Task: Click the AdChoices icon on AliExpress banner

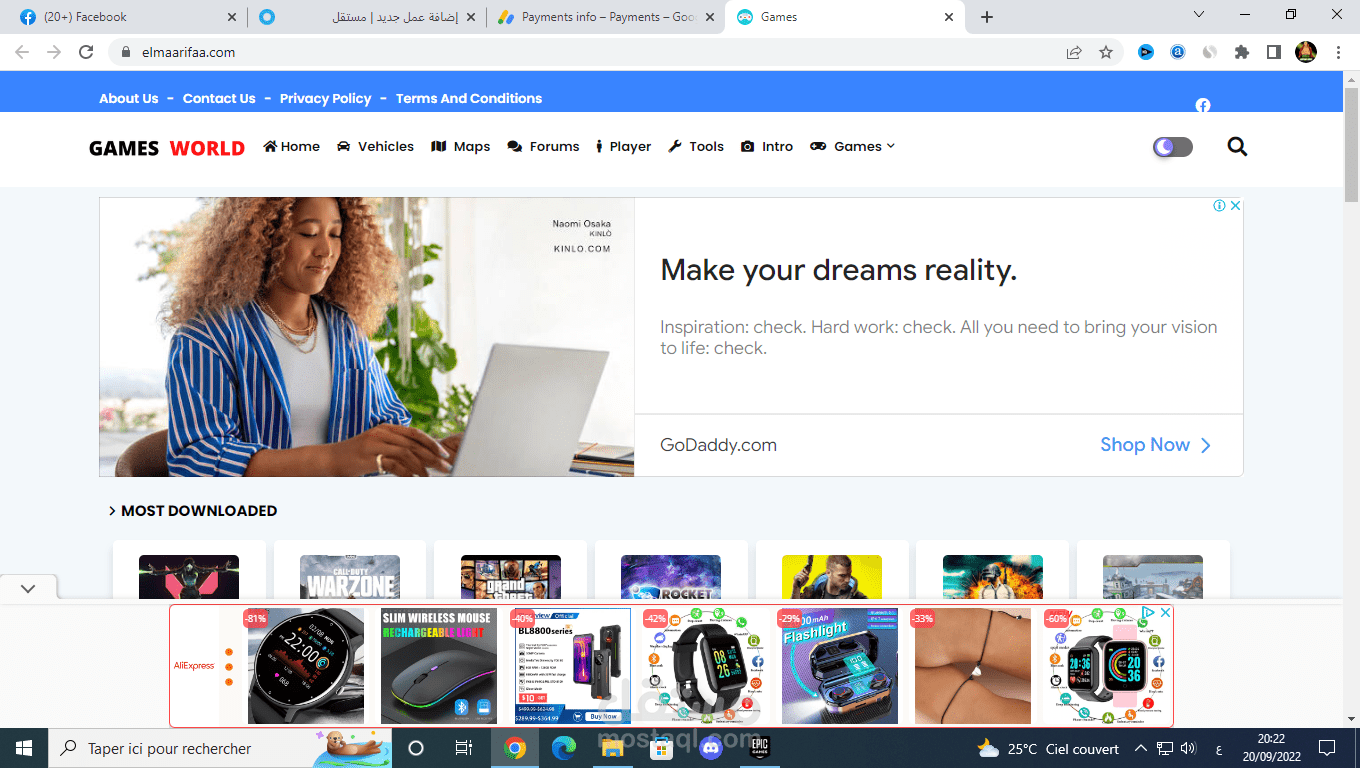Action: point(1150,613)
